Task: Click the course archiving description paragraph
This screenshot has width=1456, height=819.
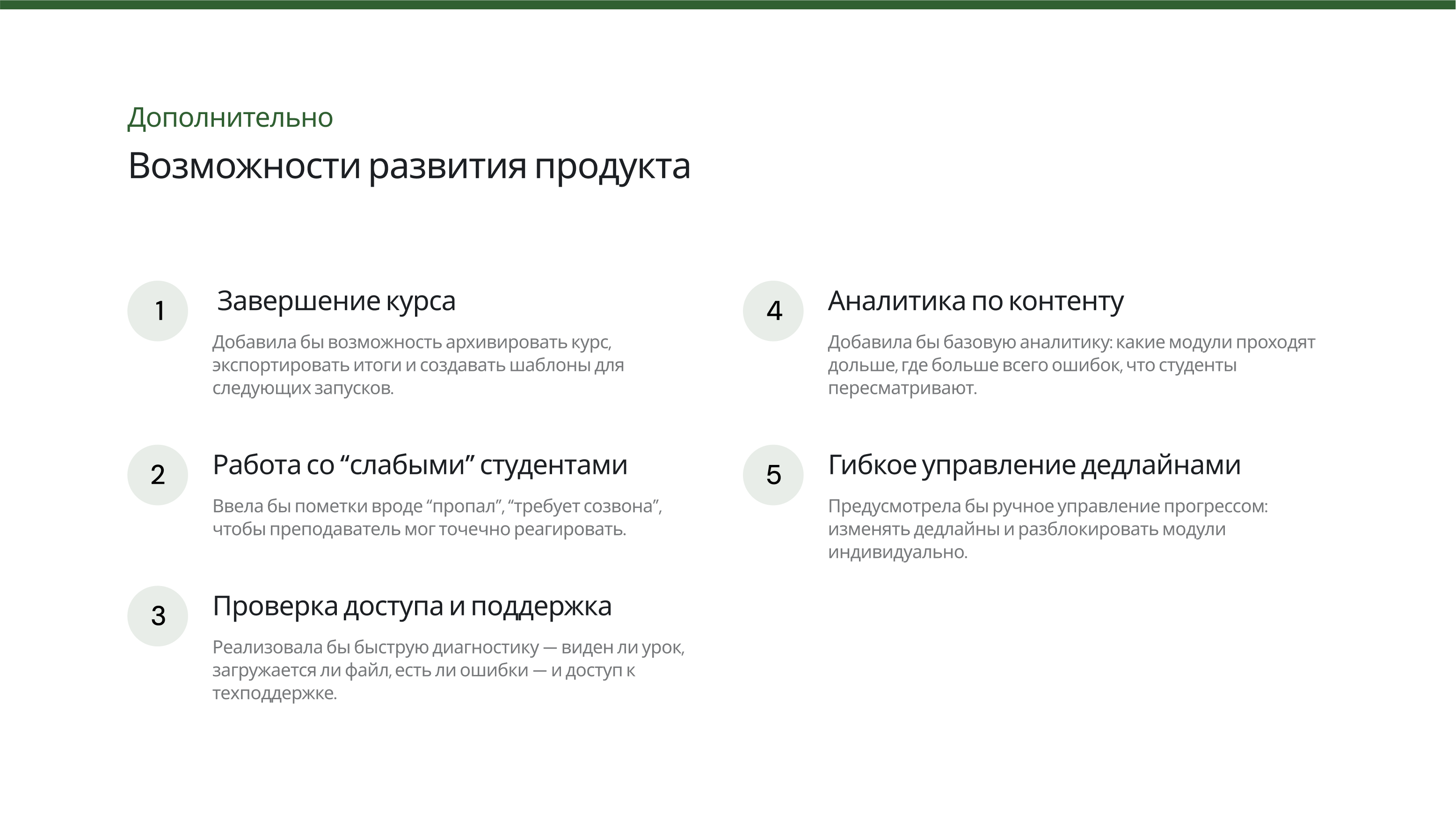Action: point(418,365)
